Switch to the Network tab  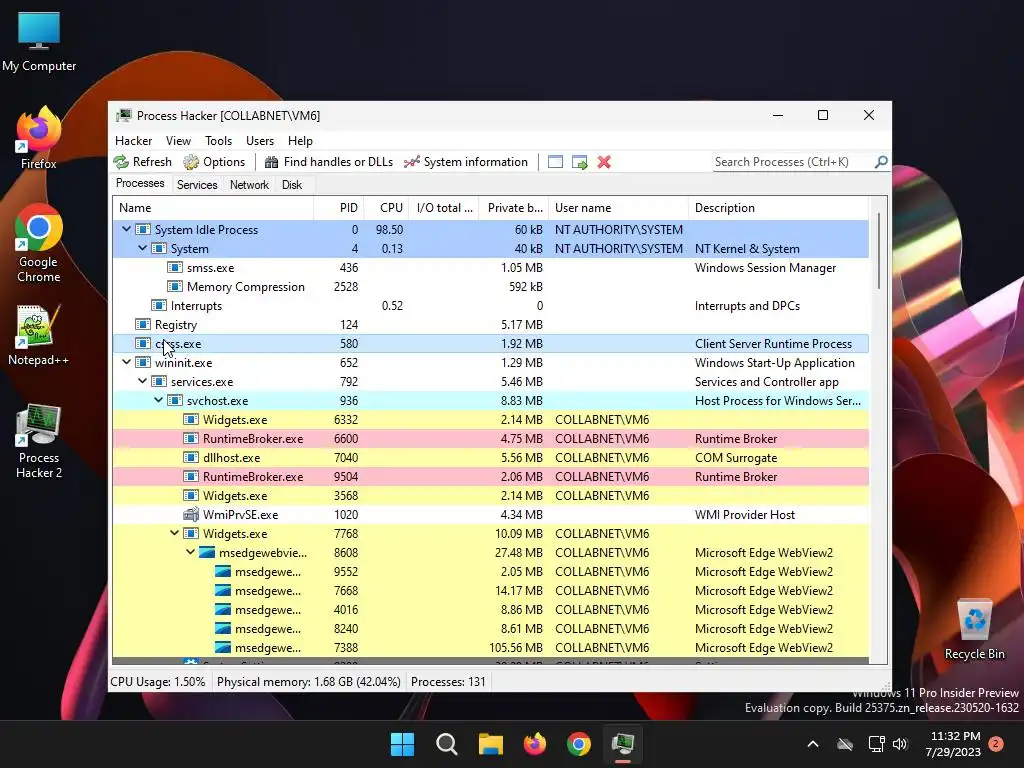click(x=249, y=185)
